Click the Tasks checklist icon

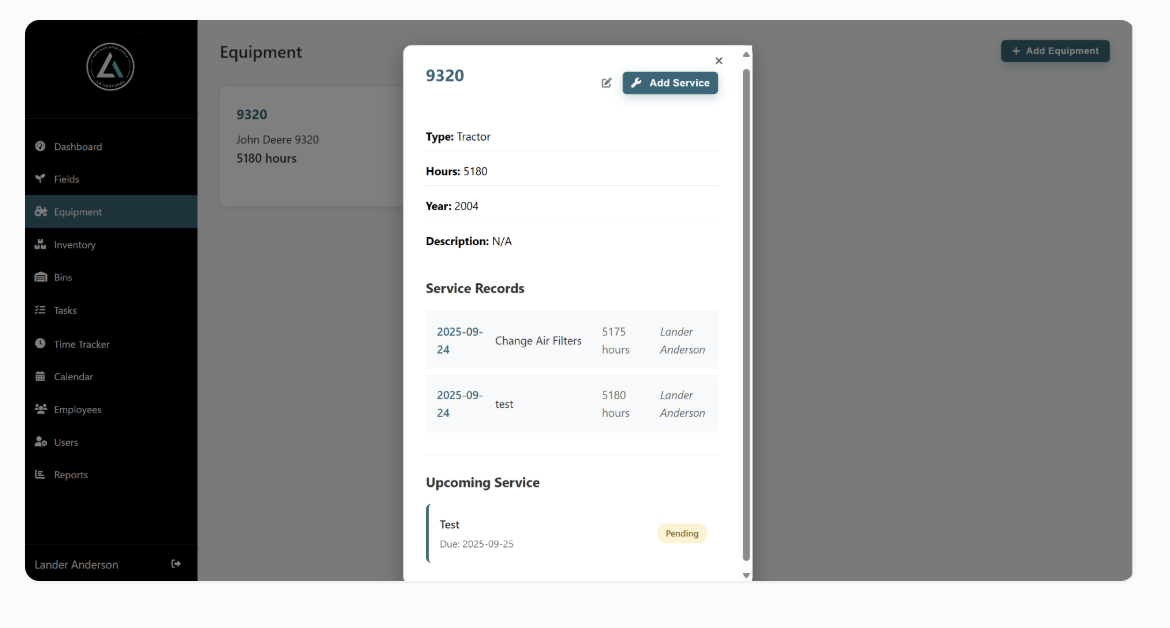point(41,310)
